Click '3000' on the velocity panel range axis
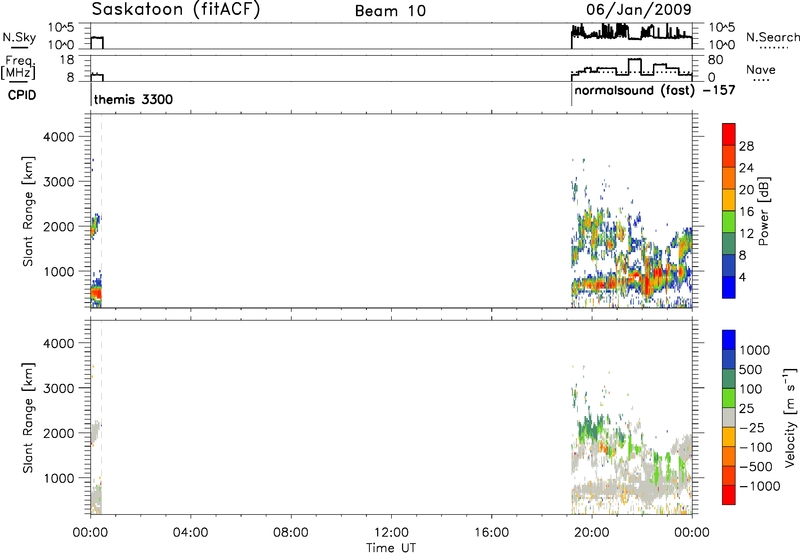The height and width of the screenshot is (554, 800). pyautogui.click(x=58, y=388)
